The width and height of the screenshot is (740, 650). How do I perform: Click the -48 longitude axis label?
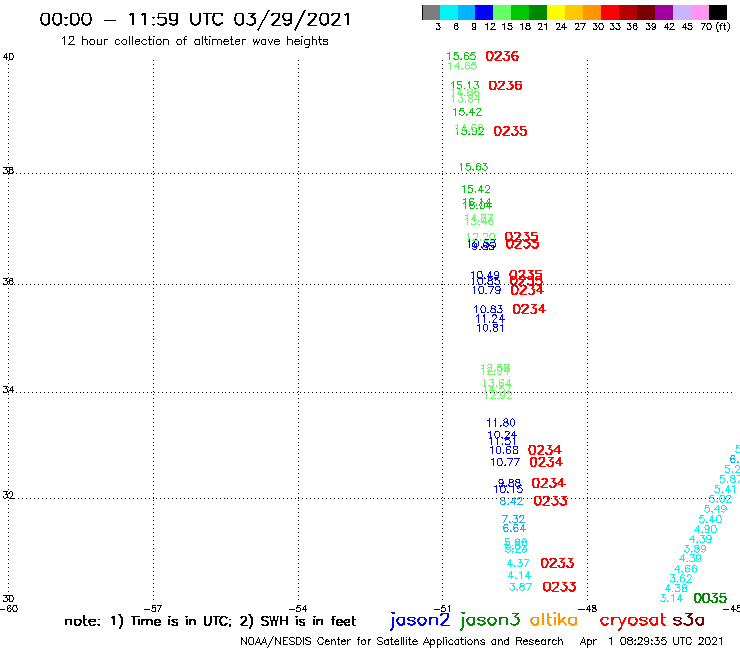[x=588, y=609]
